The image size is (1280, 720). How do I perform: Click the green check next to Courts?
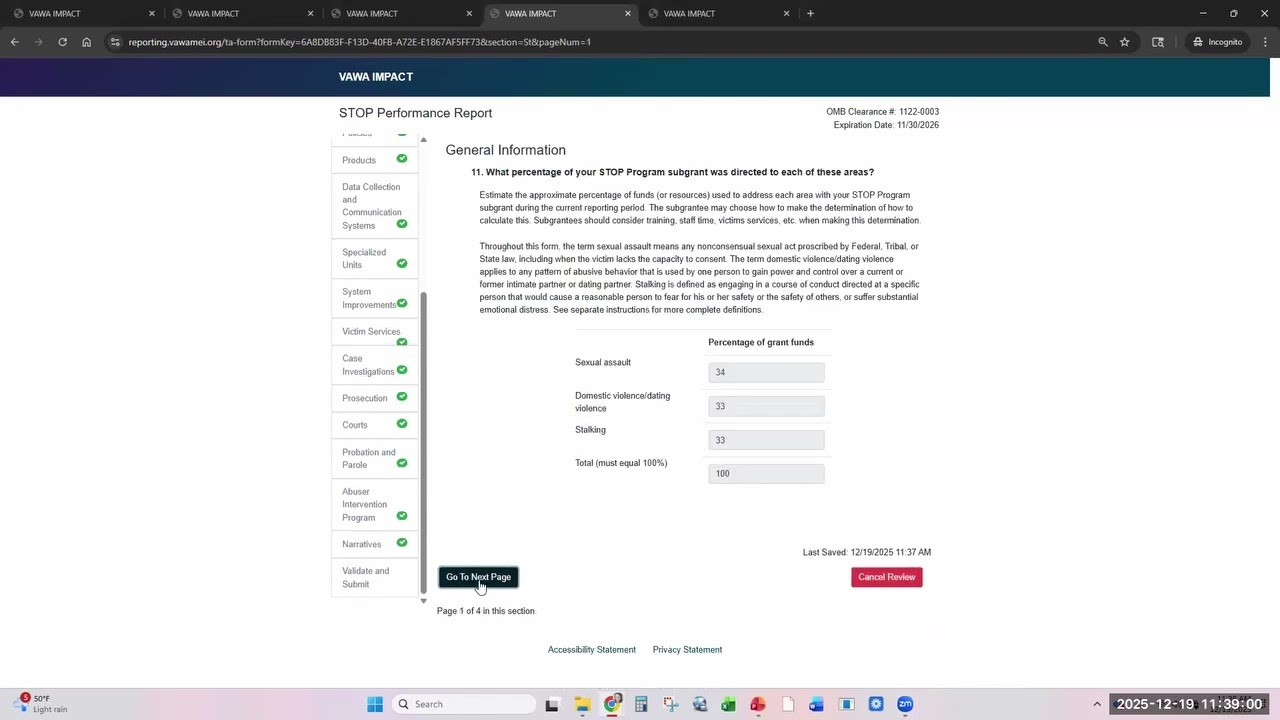point(402,424)
